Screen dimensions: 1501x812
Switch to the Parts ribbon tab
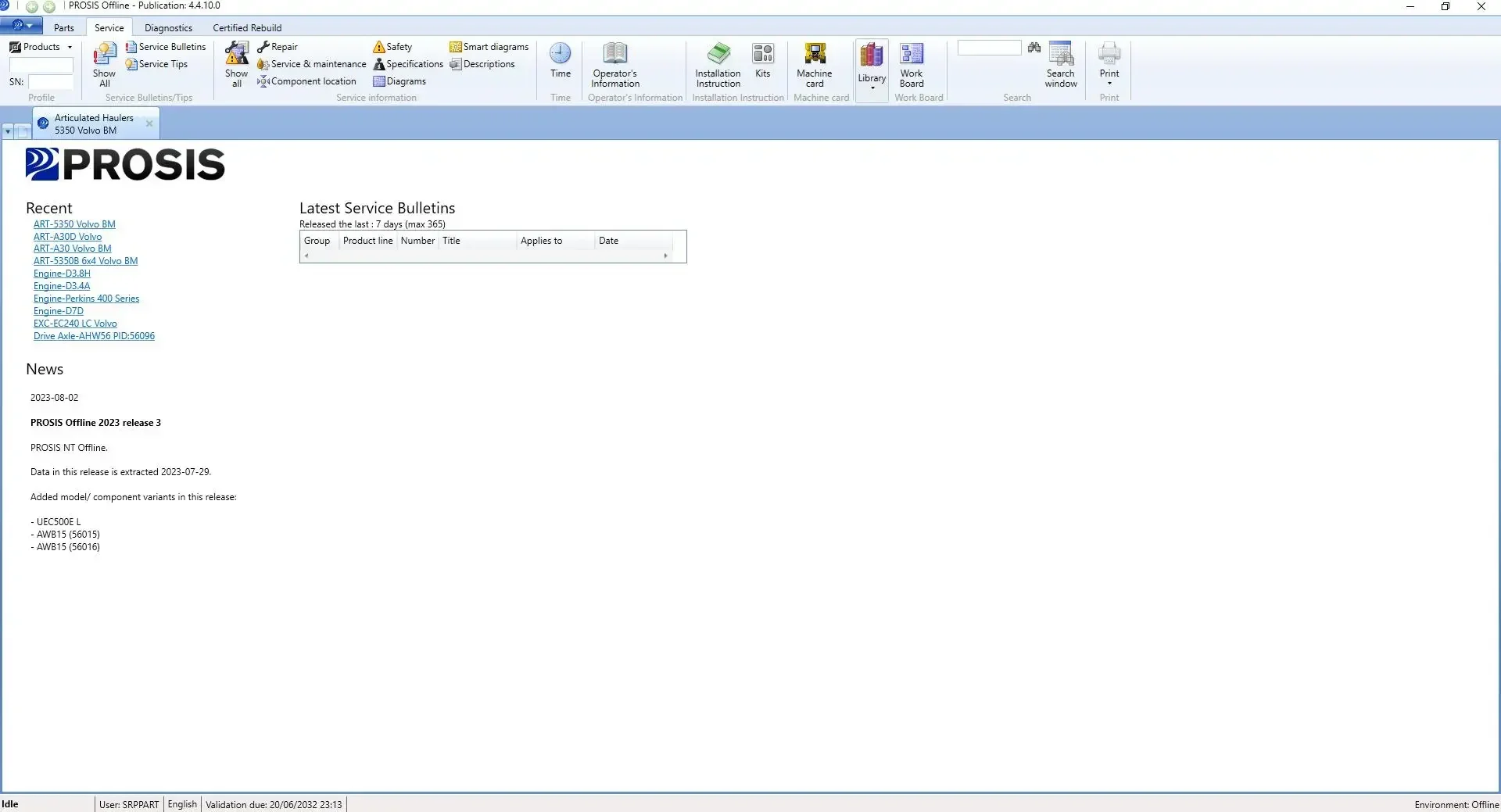tap(64, 27)
